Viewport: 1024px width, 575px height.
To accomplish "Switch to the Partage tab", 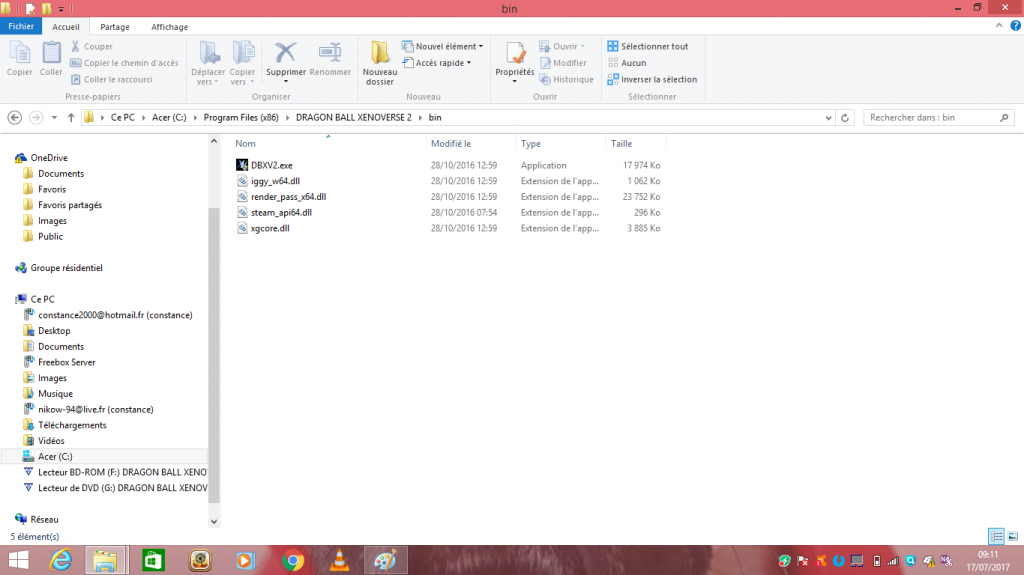I will 115,27.
